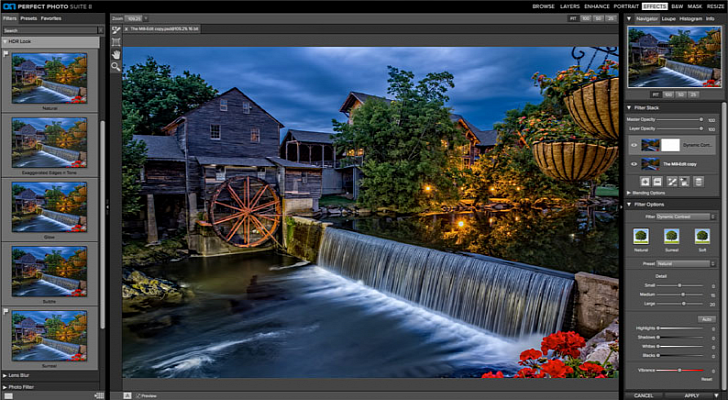Select the Glow preset thumbnail
The width and height of the screenshot is (728, 400).
point(49,207)
